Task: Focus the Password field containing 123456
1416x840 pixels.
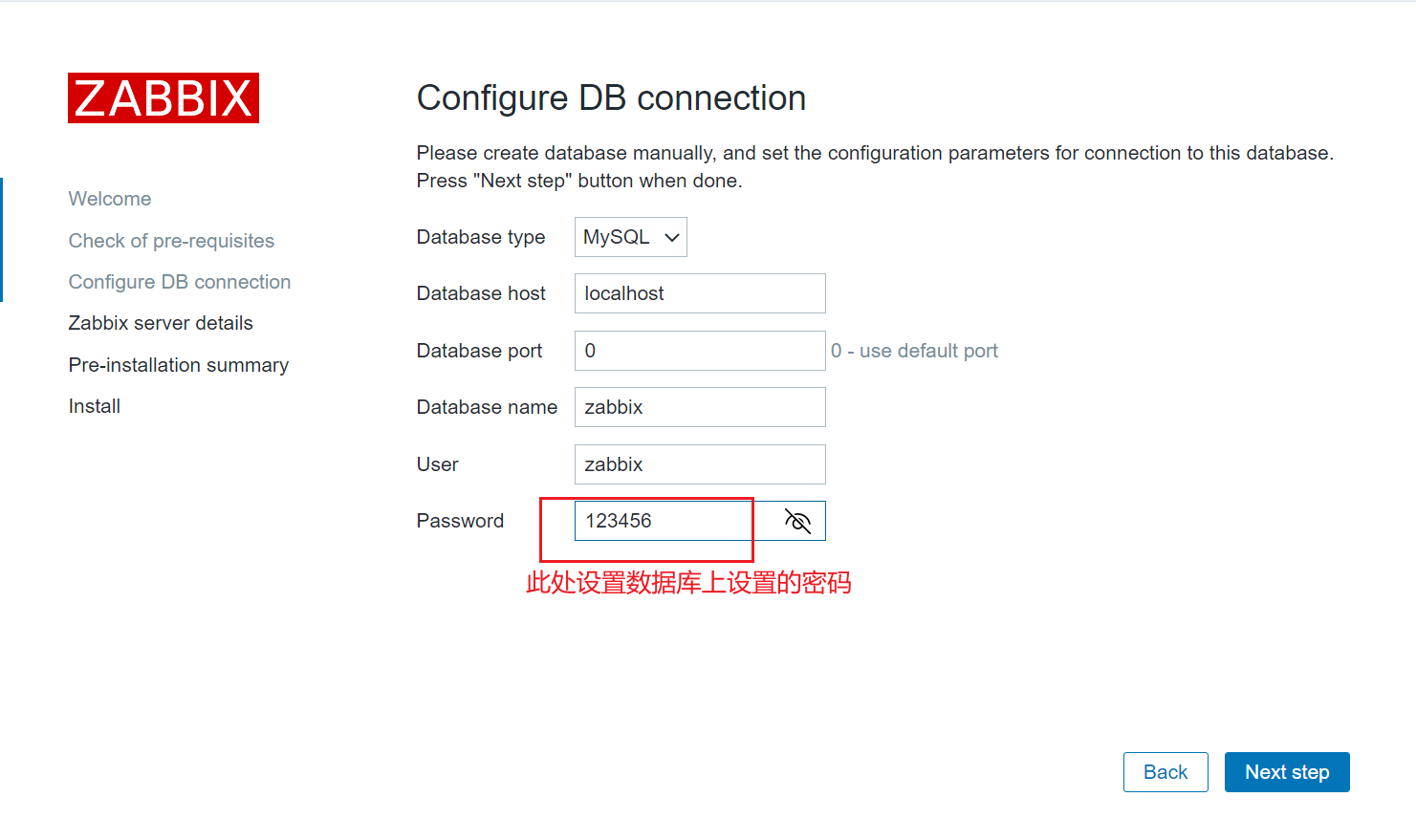Action: [x=674, y=521]
